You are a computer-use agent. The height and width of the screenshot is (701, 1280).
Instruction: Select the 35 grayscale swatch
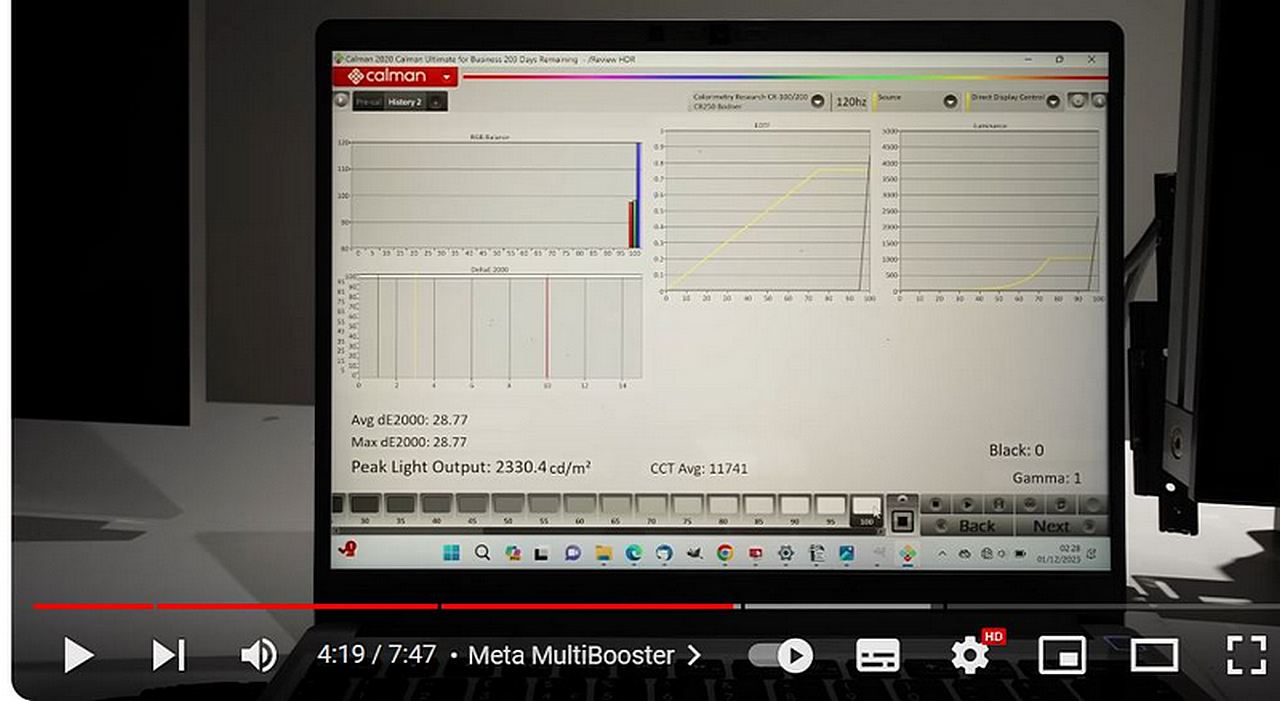(x=401, y=505)
